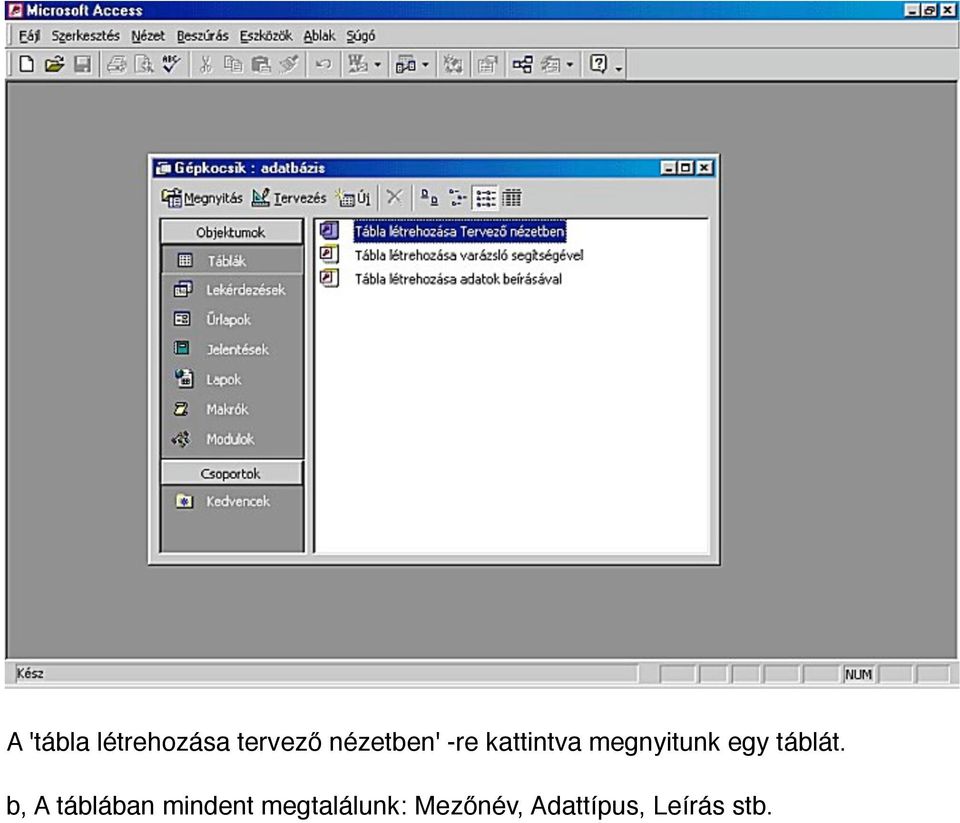The height and width of the screenshot is (823, 960).
Task: Open the Beszúrás menu
Action: tap(203, 36)
